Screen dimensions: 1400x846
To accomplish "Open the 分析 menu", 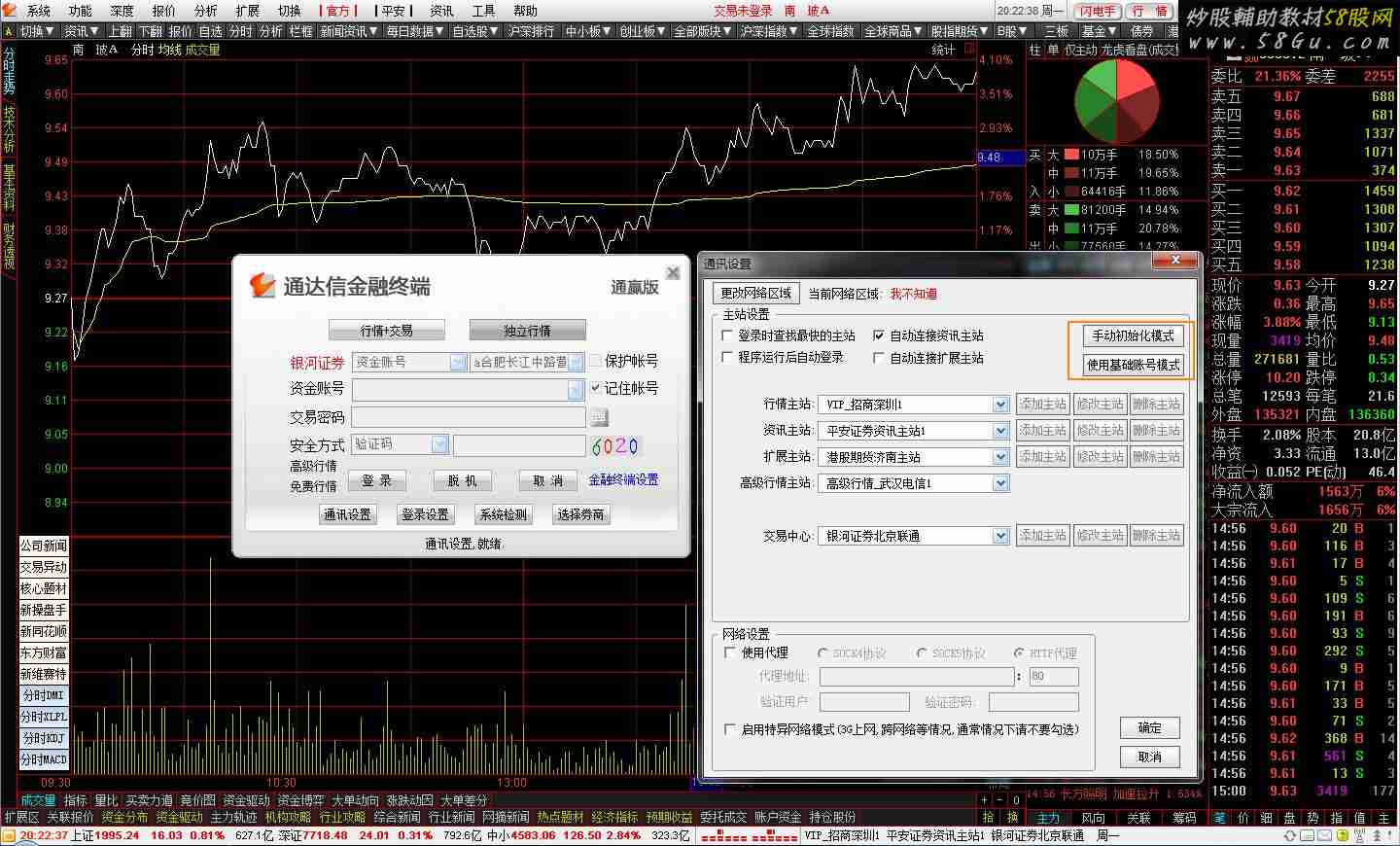I will click(x=206, y=11).
